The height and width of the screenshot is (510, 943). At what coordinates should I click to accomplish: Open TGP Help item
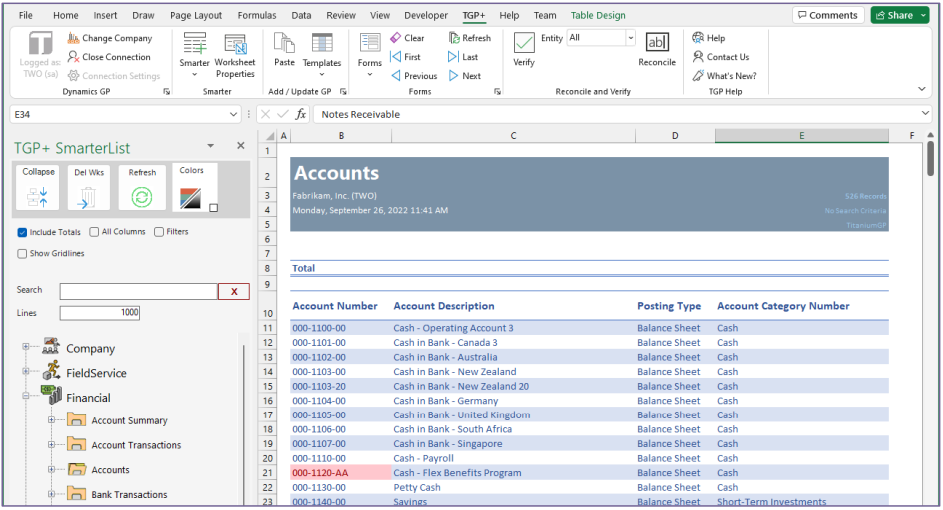708,38
